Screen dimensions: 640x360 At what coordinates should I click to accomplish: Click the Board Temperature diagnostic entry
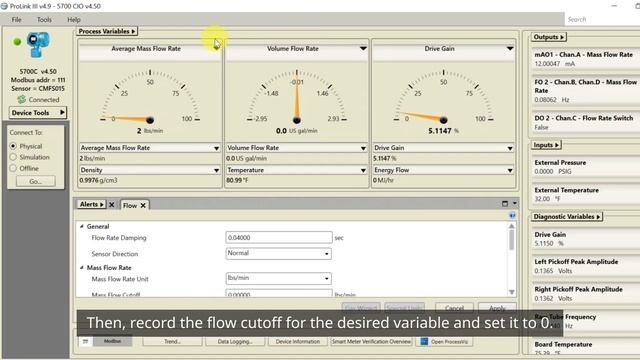[x=586, y=348]
